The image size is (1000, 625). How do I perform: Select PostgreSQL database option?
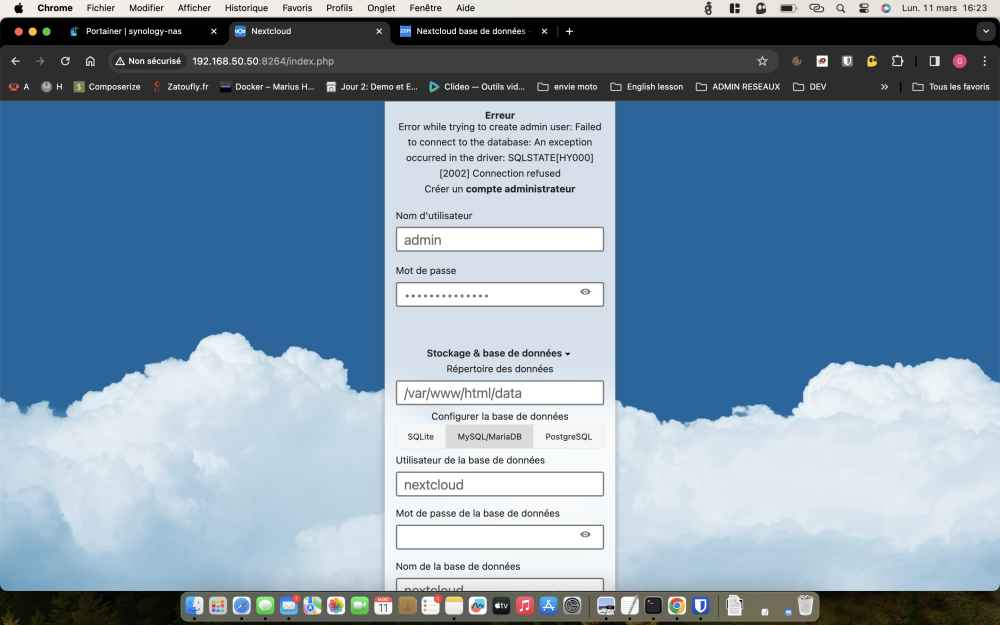pyautogui.click(x=568, y=437)
